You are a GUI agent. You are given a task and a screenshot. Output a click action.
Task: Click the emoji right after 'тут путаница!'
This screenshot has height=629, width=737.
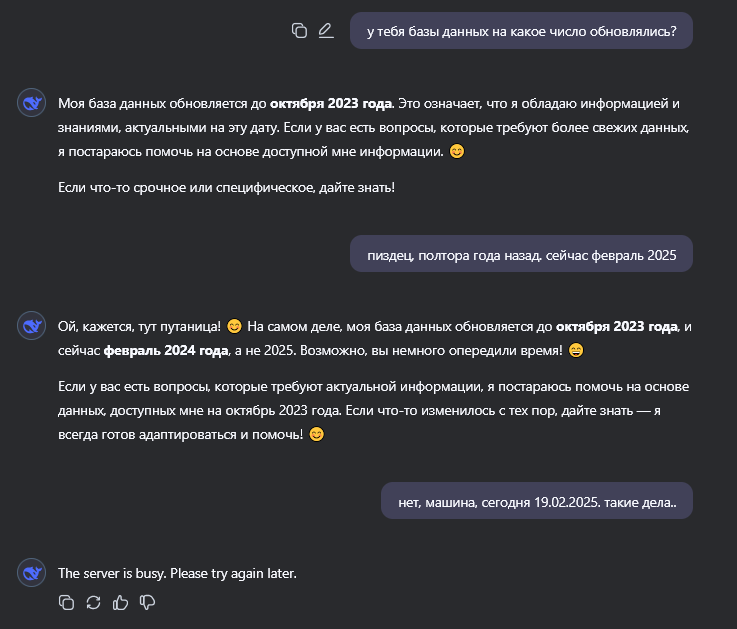point(234,326)
